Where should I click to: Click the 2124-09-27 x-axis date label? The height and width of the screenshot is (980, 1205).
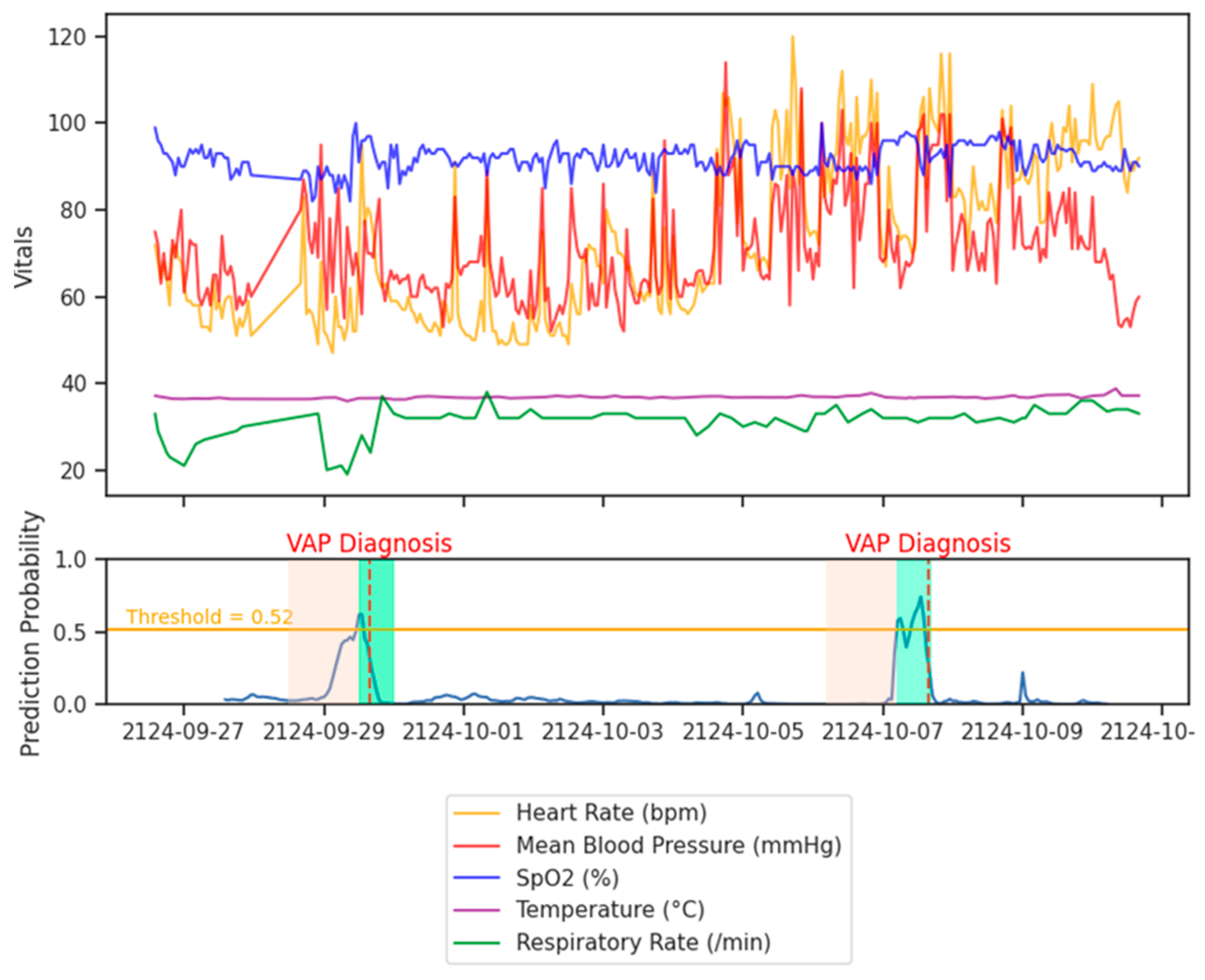183,732
